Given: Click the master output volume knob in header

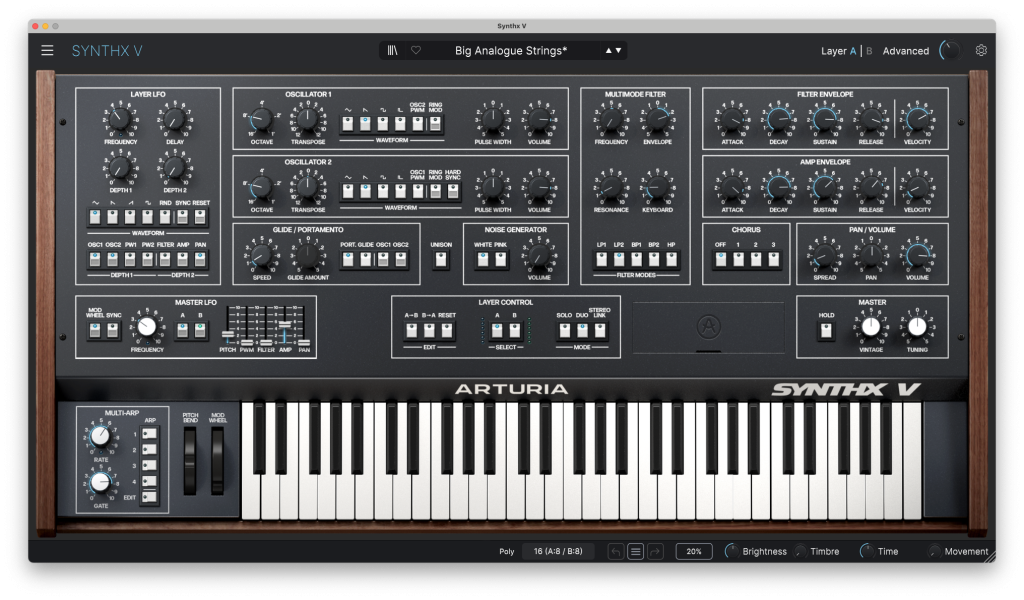Looking at the screenshot, I should [x=949, y=50].
